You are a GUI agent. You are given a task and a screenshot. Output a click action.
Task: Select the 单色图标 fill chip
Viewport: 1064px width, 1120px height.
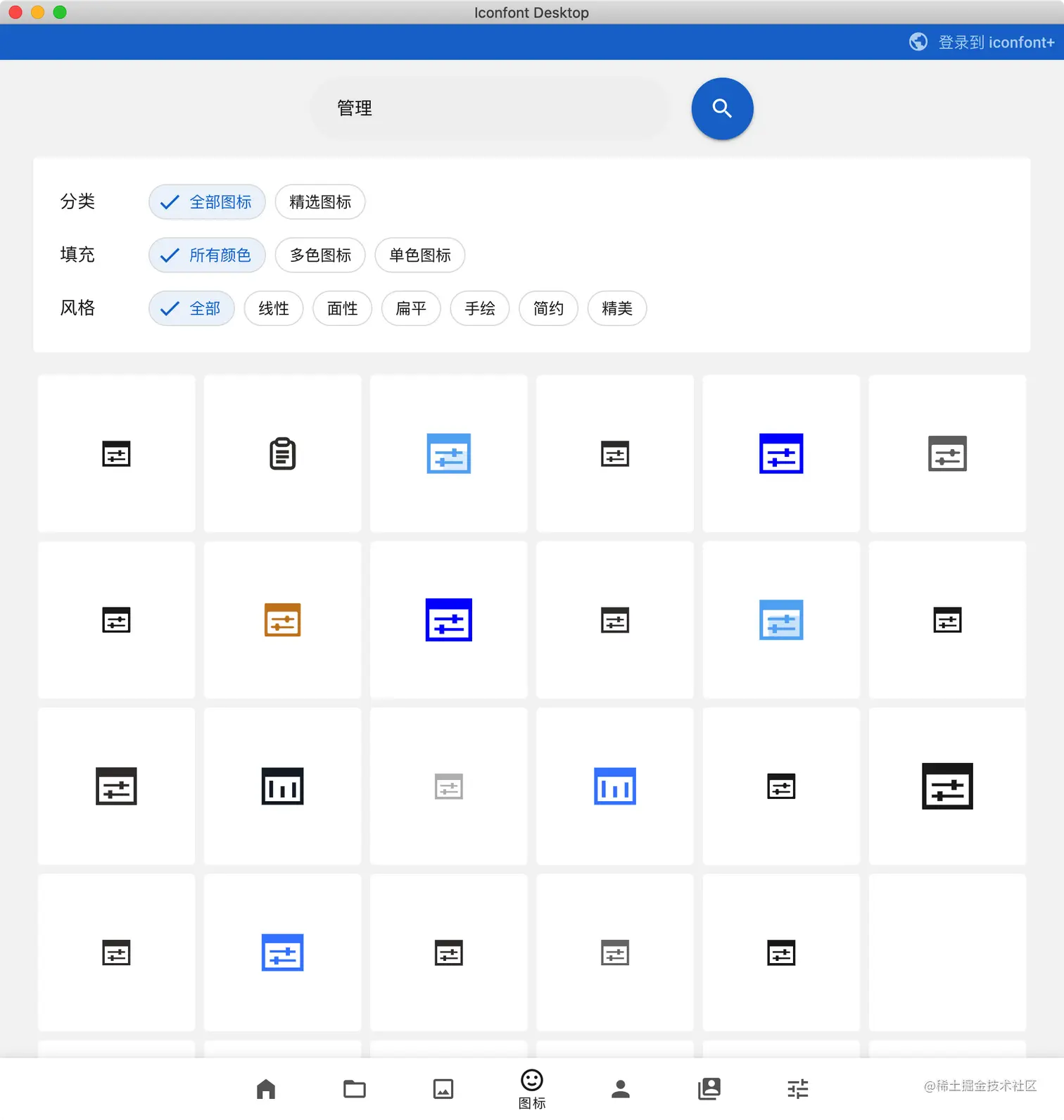420,255
